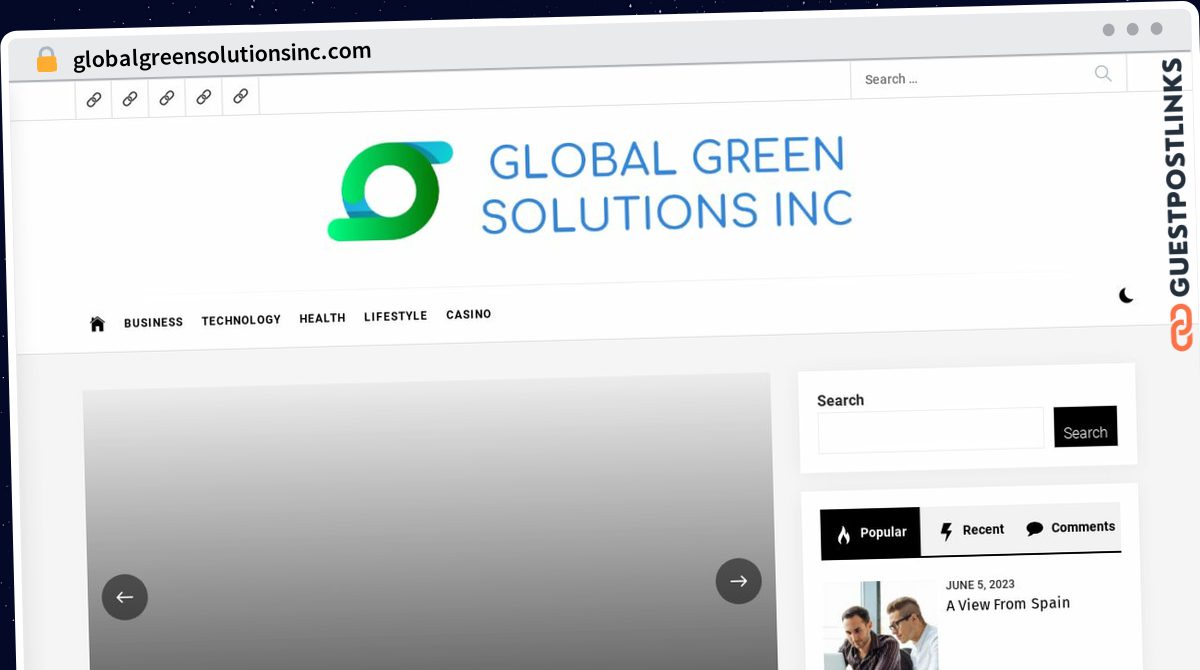Click the JUNE 5, 2023 date
The width and height of the screenshot is (1200, 670).
coord(980,585)
